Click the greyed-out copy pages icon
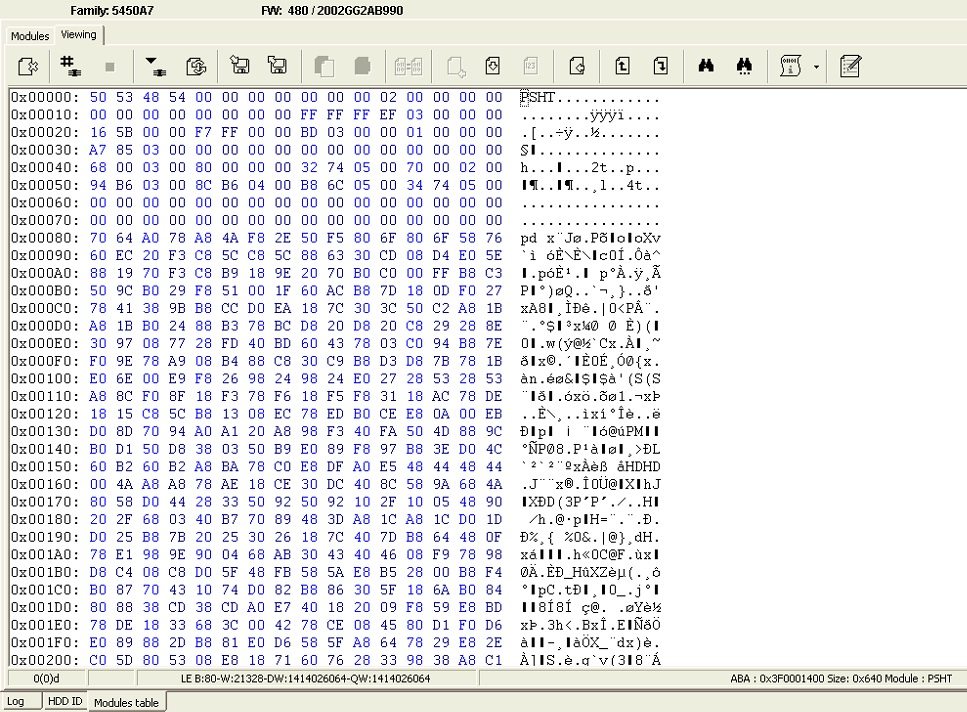The height and width of the screenshot is (712, 967). 324,66
